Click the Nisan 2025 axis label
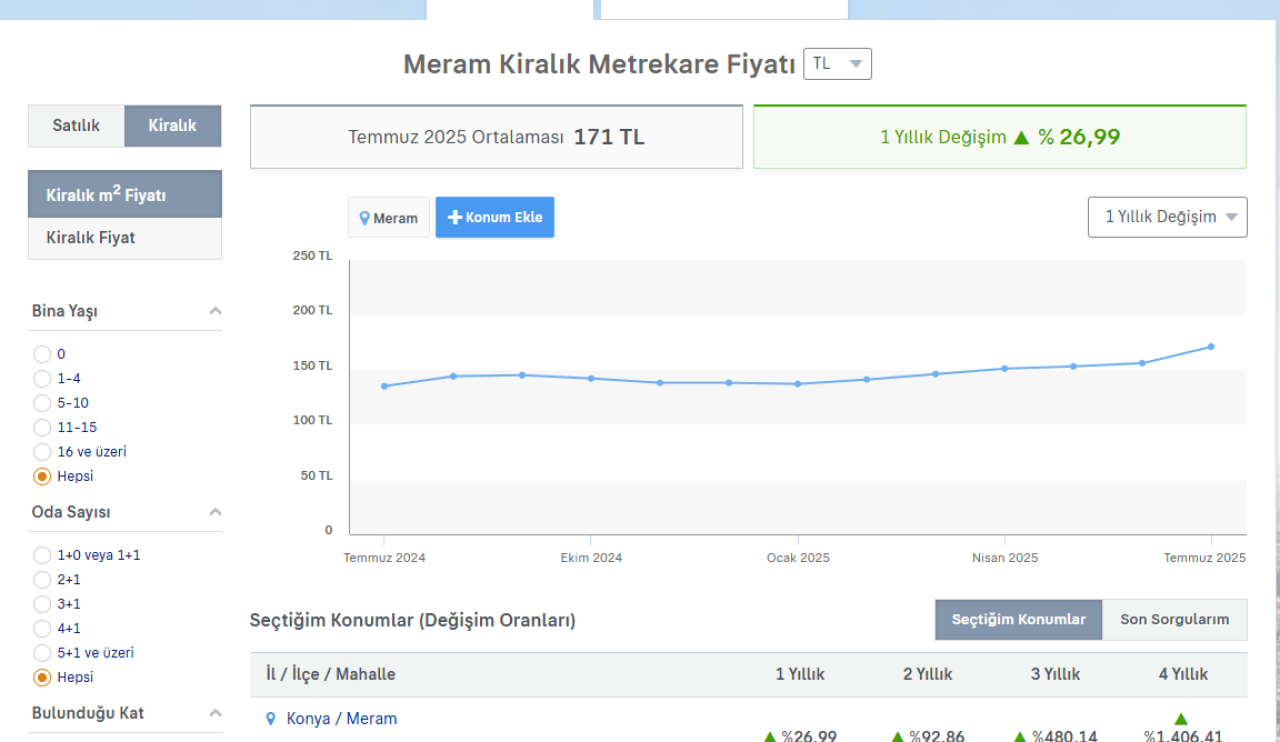 (x=1005, y=558)
